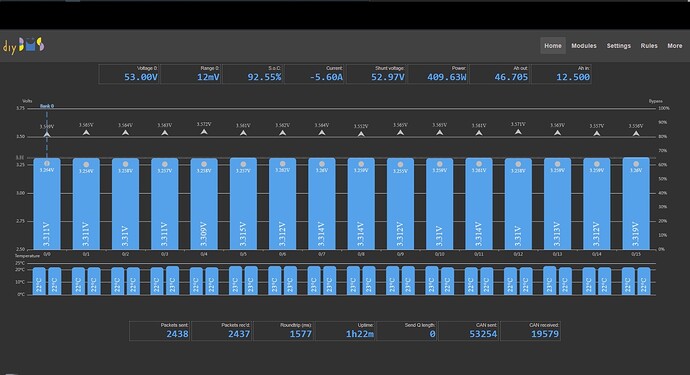Image resolution: width=690 pixels, height=375 pixels.
Task: Click the min-voltage circle on cell 0/3 bar
Action: pos(165,164)
